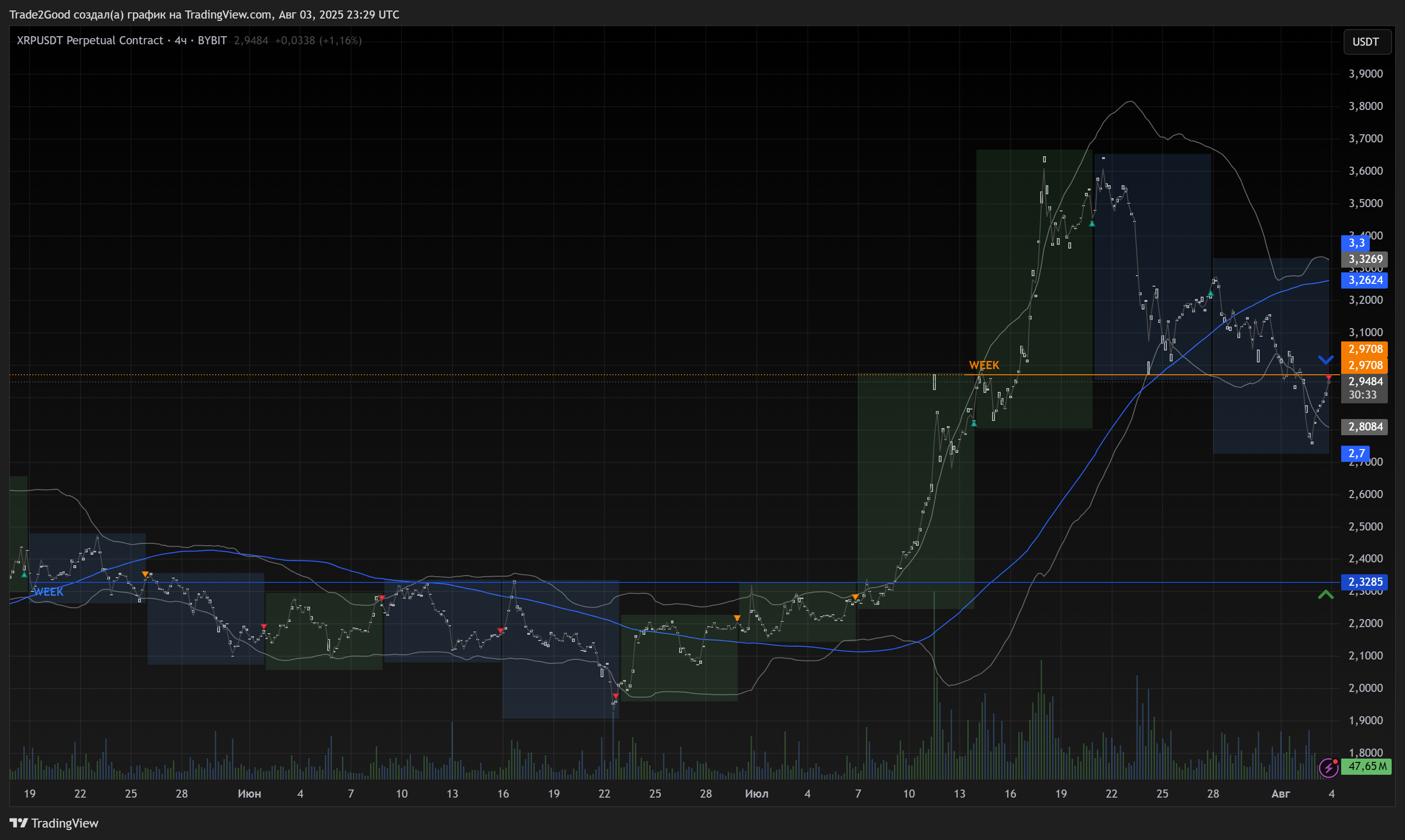1405x840 pixels.
Task: Click the upper orange 2,9708 price label
Action: (1365, 349)
